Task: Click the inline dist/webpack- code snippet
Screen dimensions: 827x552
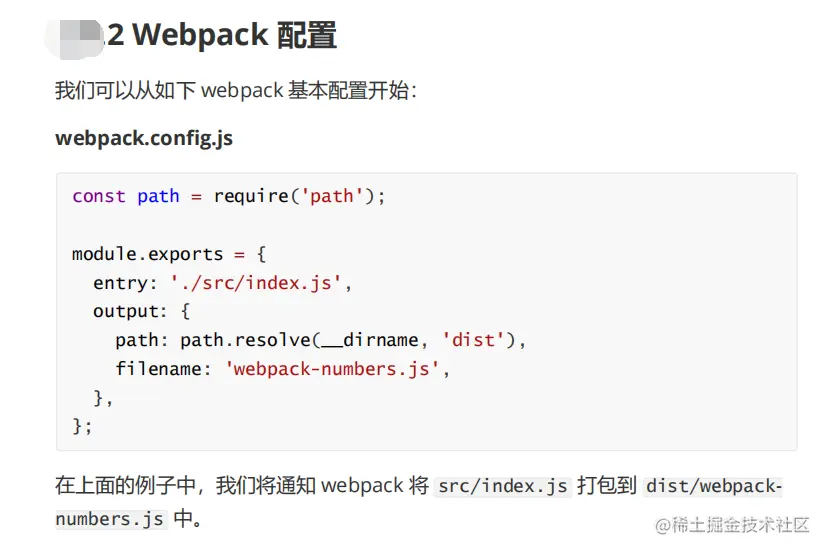Action: pos(713,487)
